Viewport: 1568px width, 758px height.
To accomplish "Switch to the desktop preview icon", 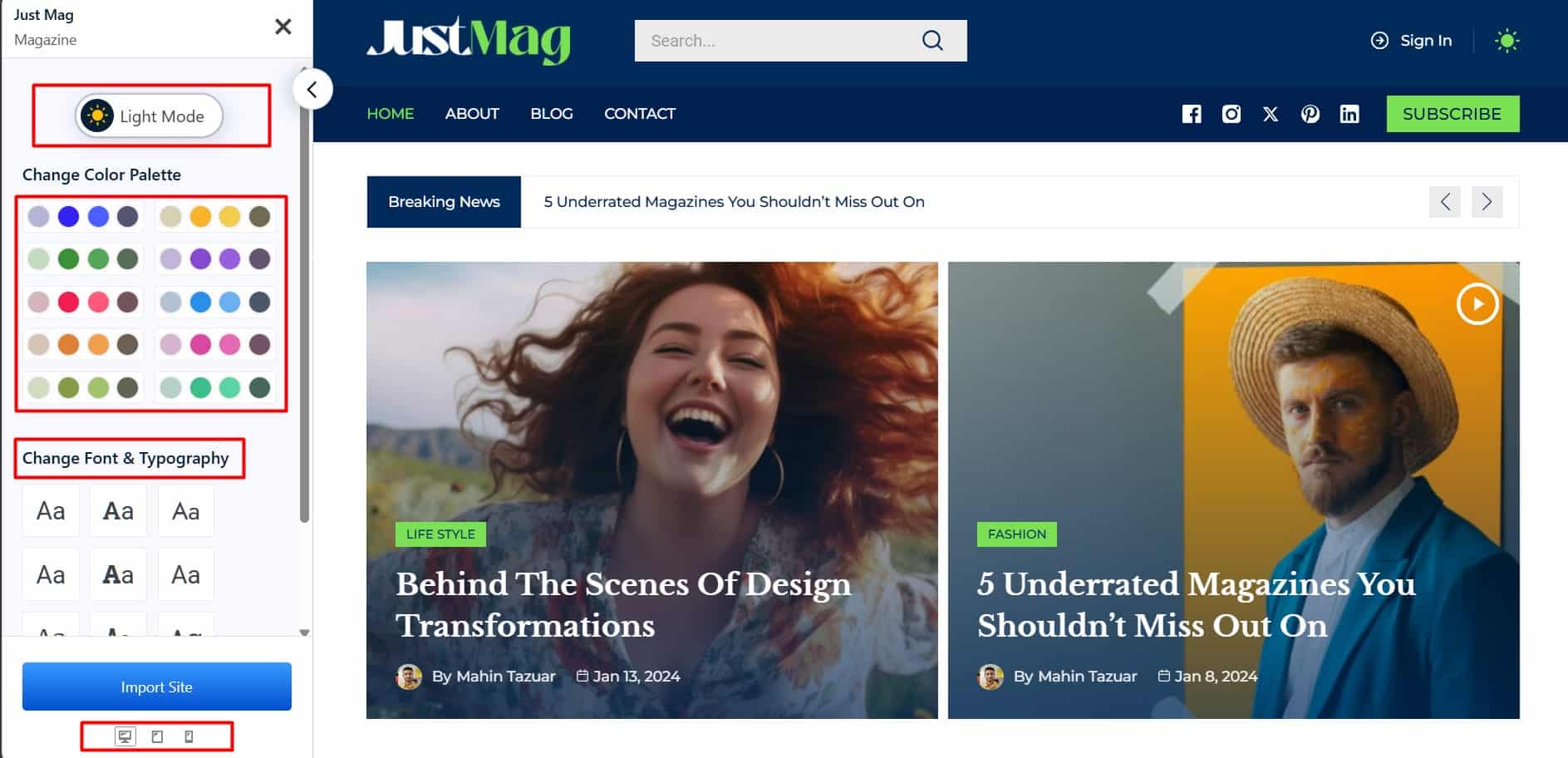I will (x=125, y=736).
